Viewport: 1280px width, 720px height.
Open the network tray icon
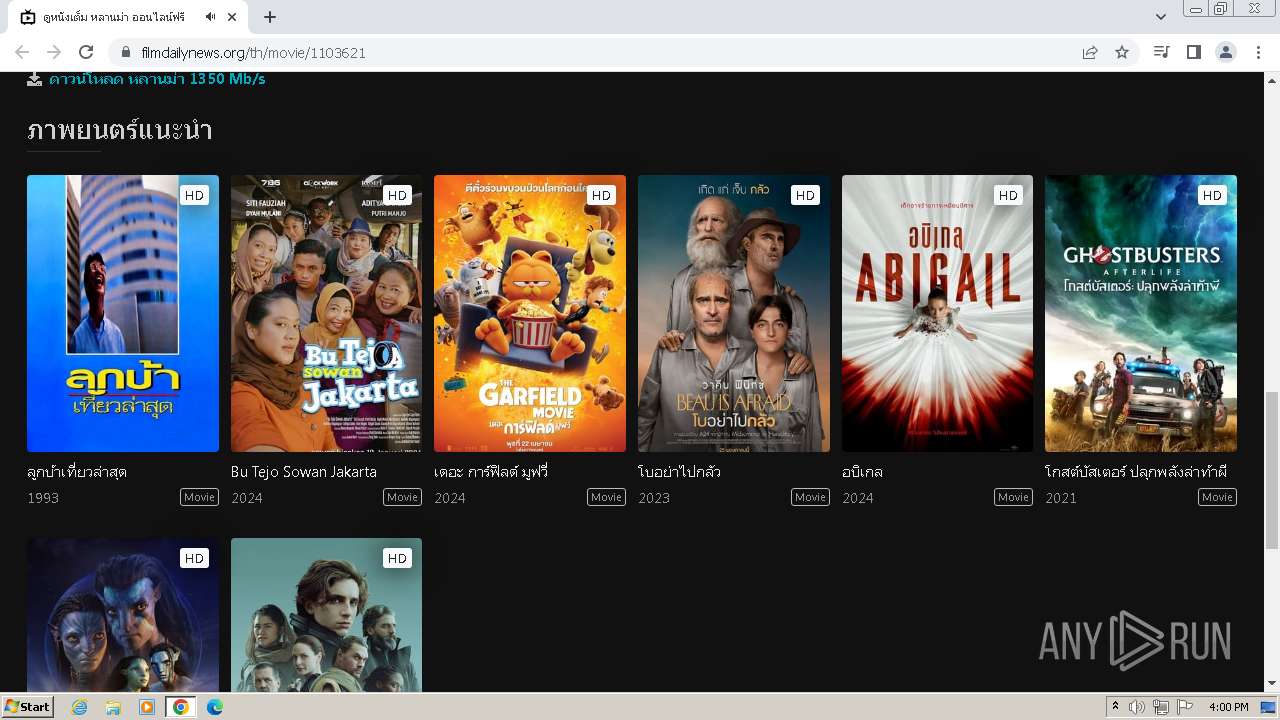(1161, 707)
